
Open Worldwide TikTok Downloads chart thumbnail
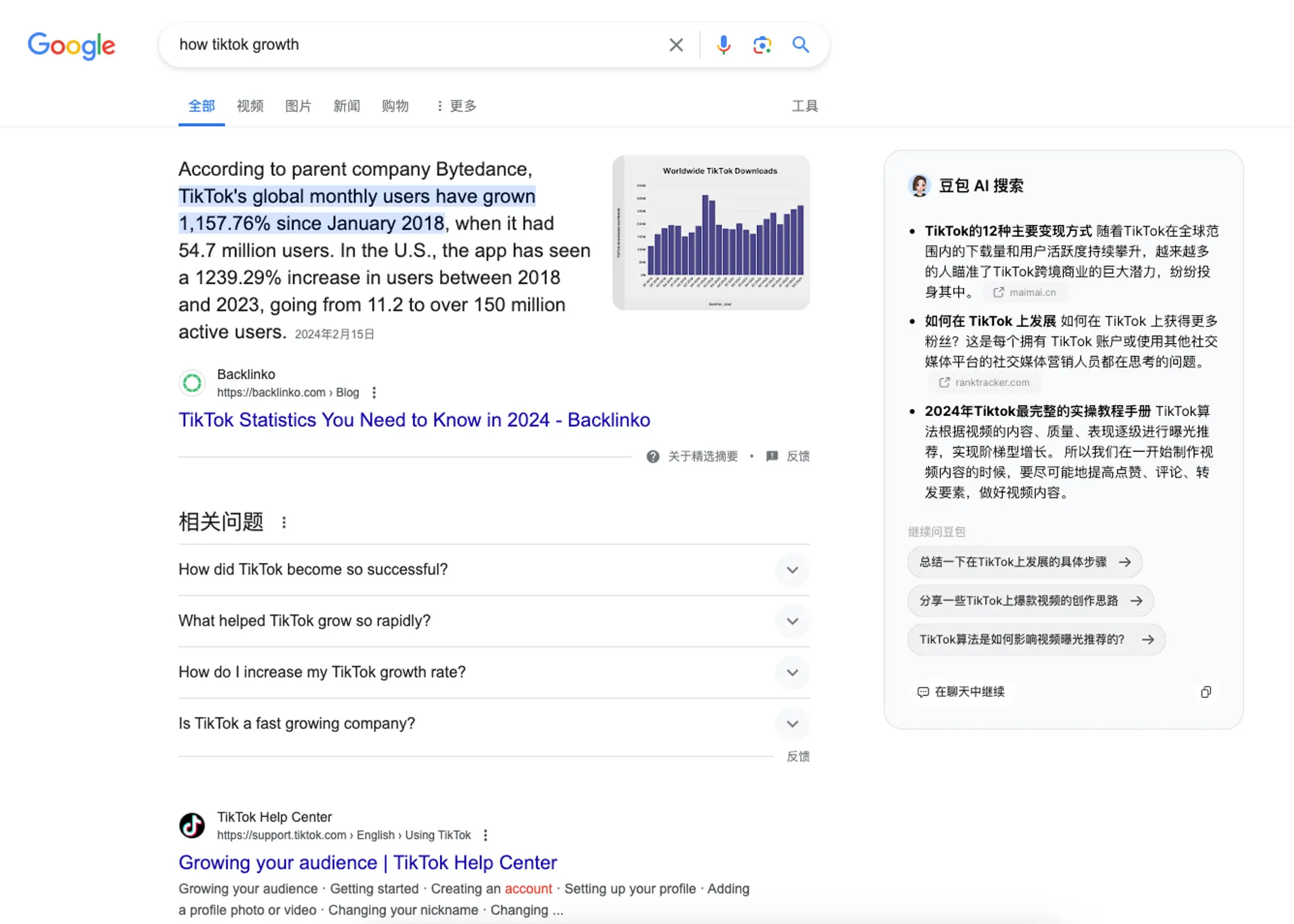pyautogui.click(x=710, y=232)
